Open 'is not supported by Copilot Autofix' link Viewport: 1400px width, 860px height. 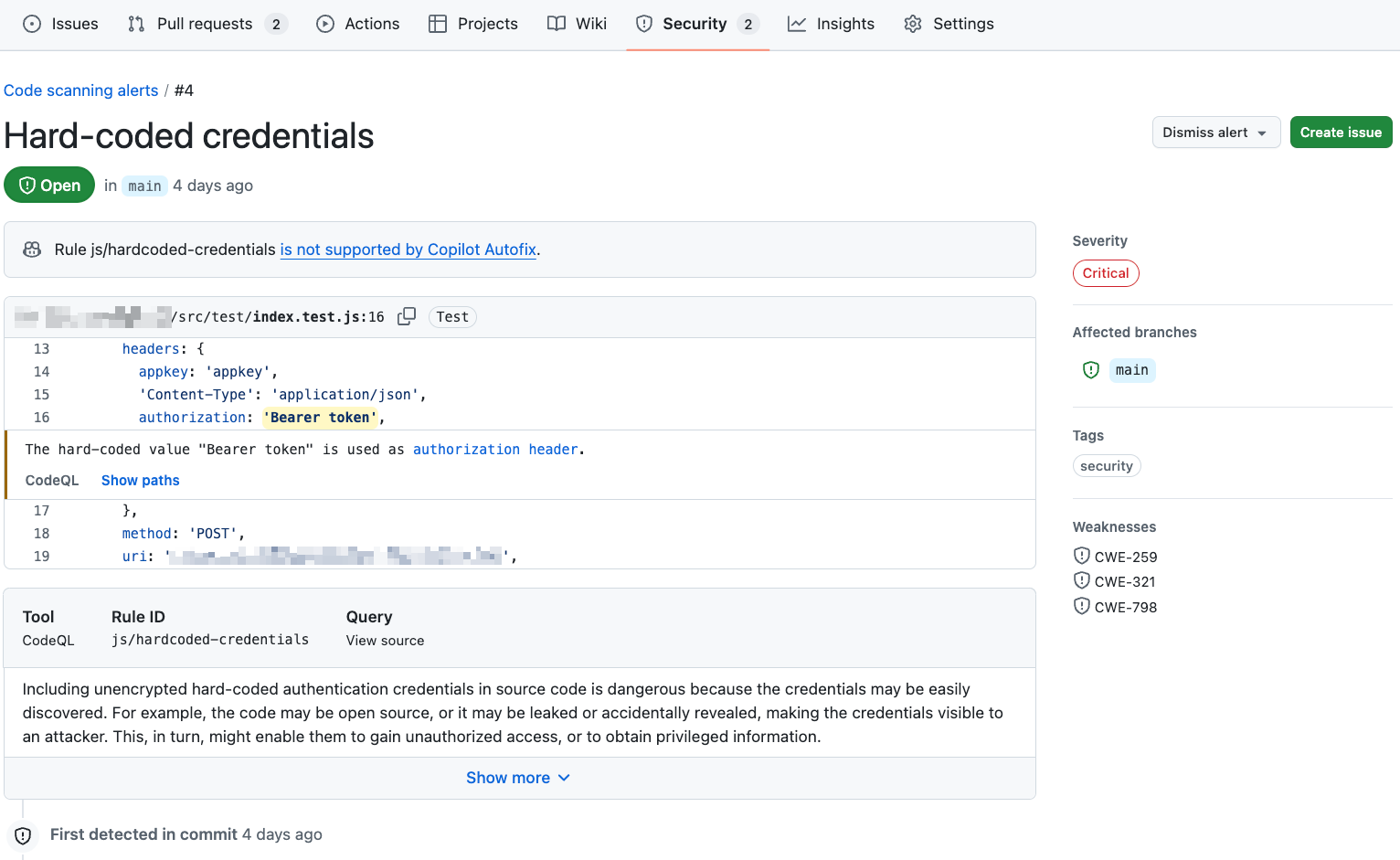(408, 250)
